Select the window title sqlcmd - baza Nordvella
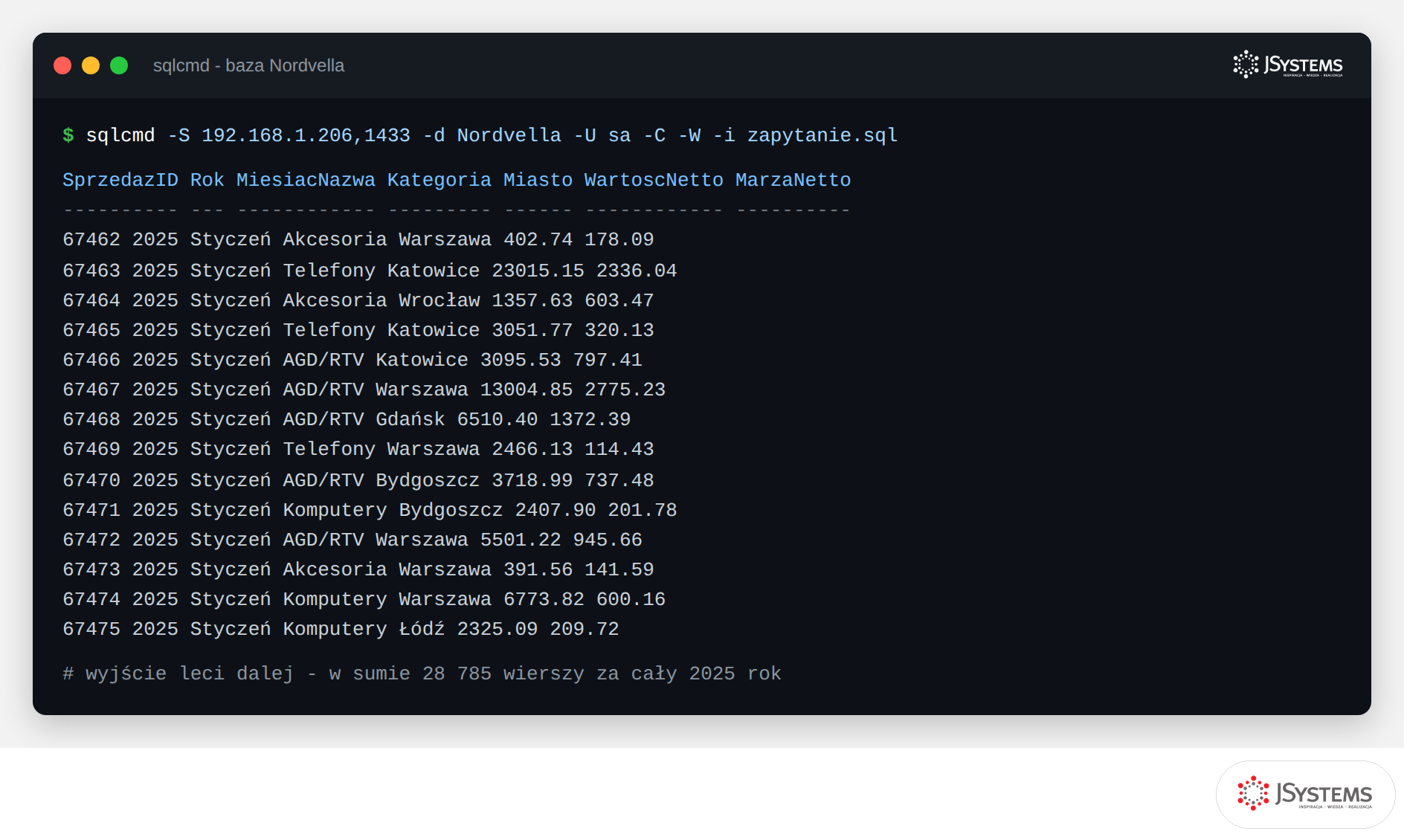This screenshot has height=840, width=1407. 248,65
